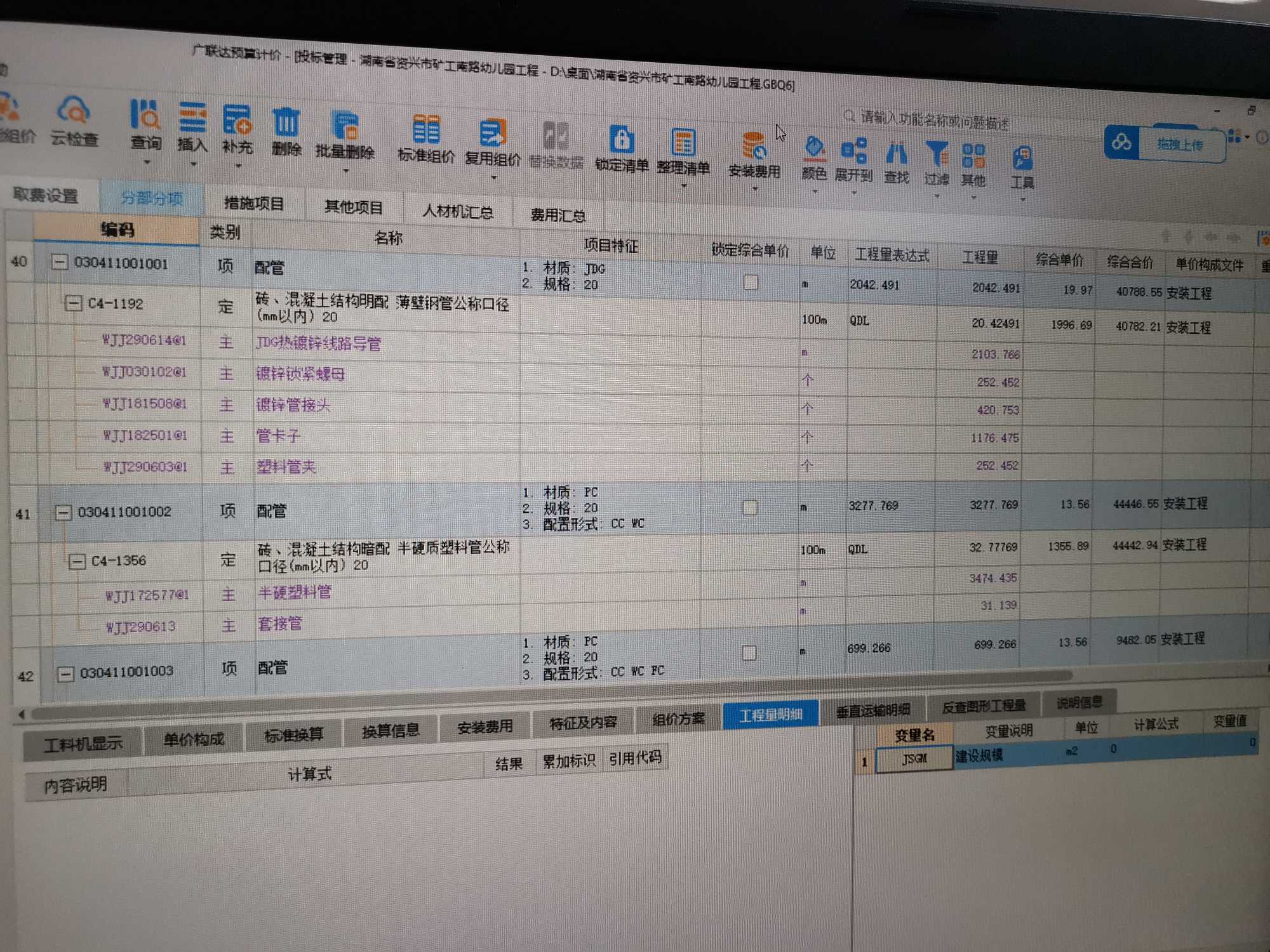Click the 标准换算 button
Image resolution: width=1270 pixels, height=952 pixels.
coord(293,735)
